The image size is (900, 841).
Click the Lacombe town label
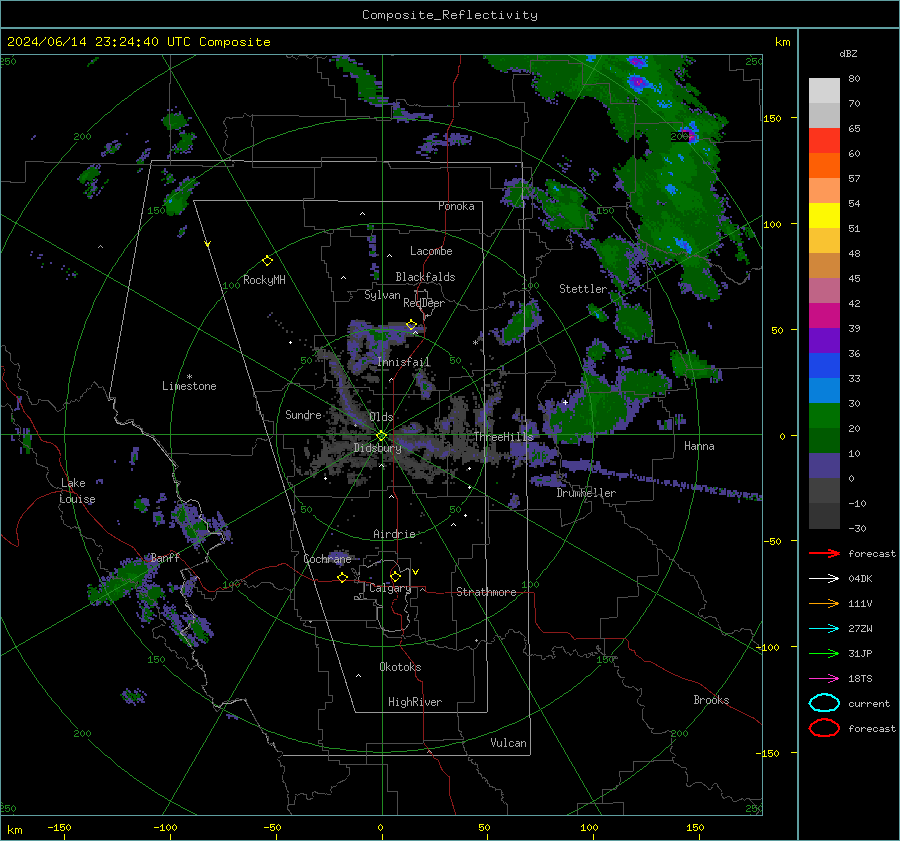[x=431, y=251]
